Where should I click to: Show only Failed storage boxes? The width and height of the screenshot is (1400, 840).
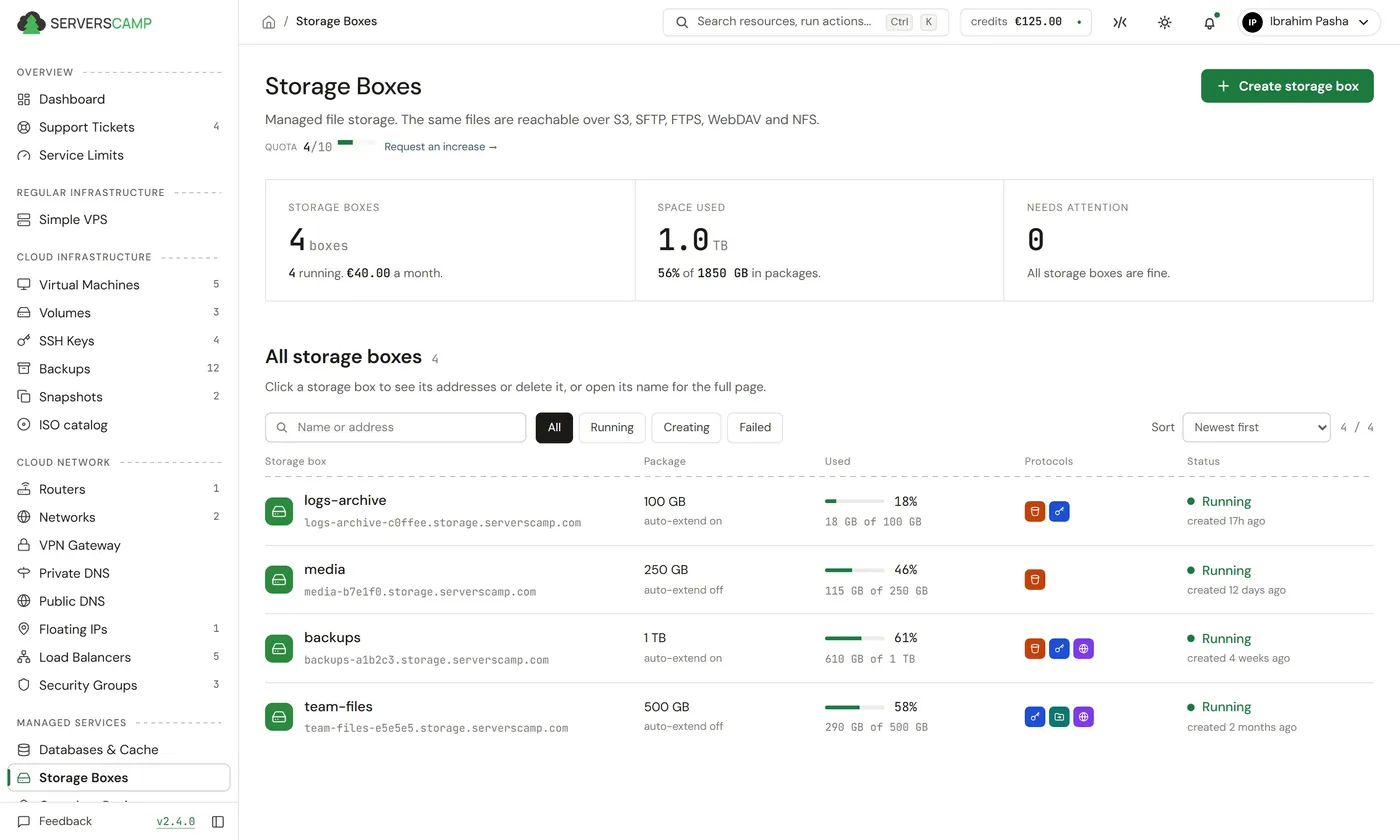(x=755, y=427)
